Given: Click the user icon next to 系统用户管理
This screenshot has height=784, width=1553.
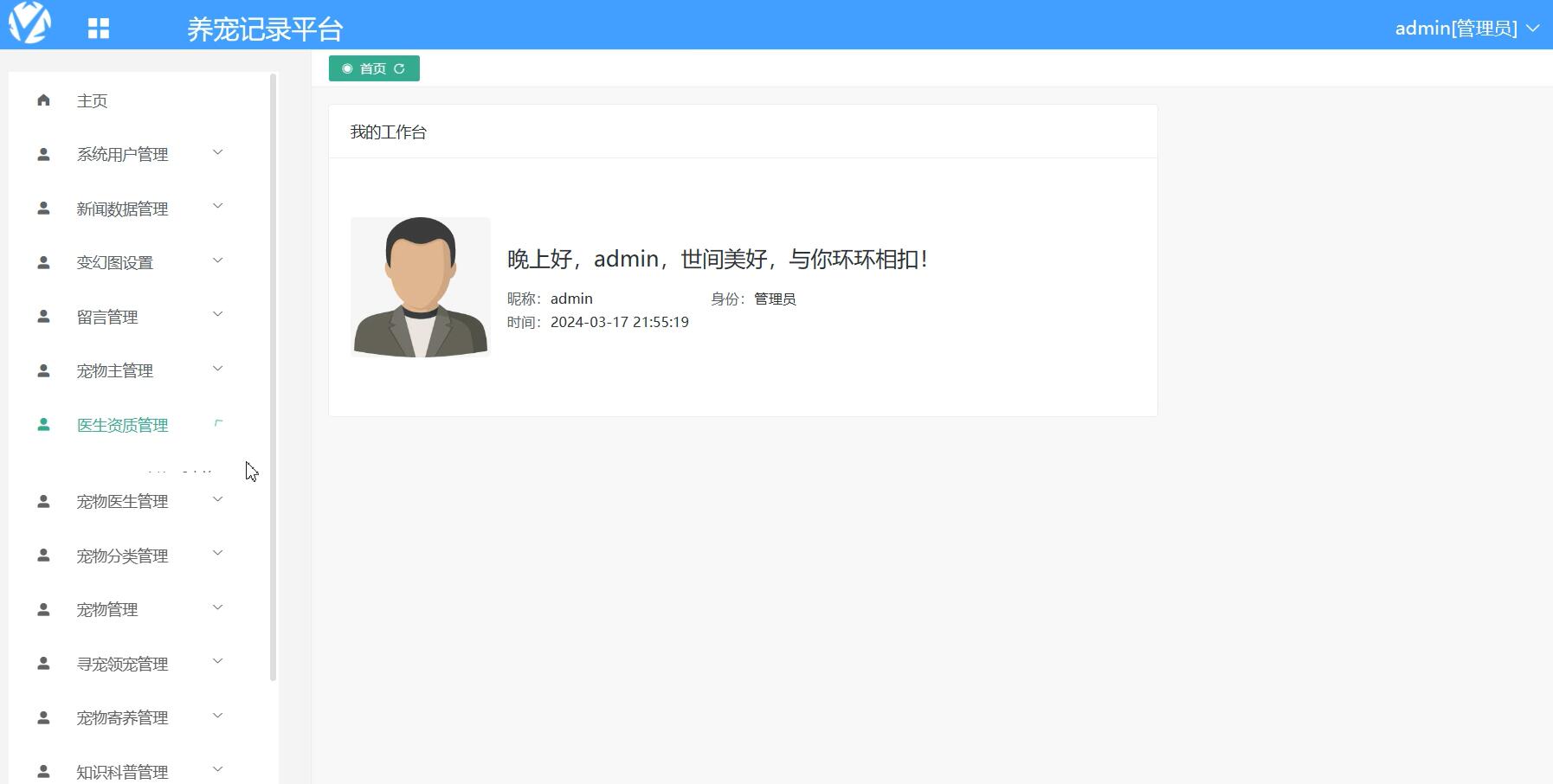Looking at the screenshot, I should [42, 154].
